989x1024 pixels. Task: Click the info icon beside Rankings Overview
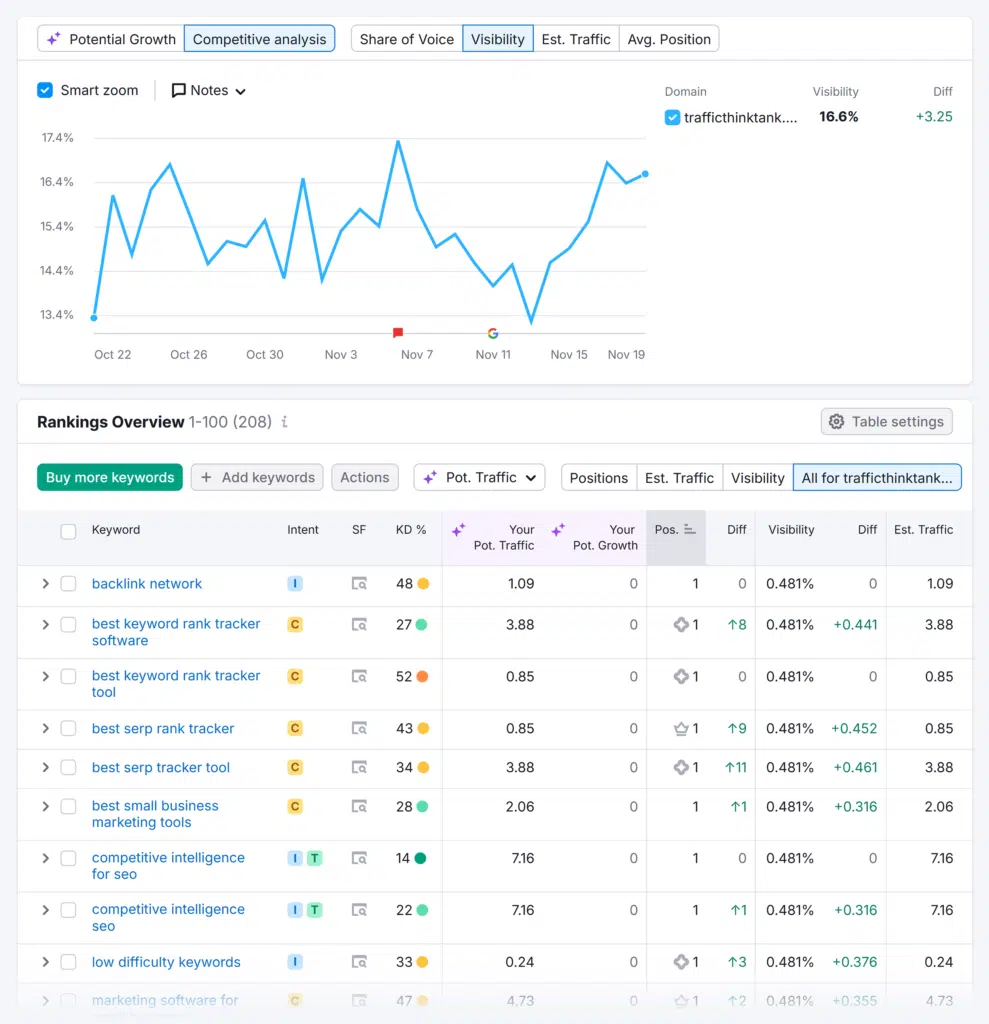click(x=285, y=422)
